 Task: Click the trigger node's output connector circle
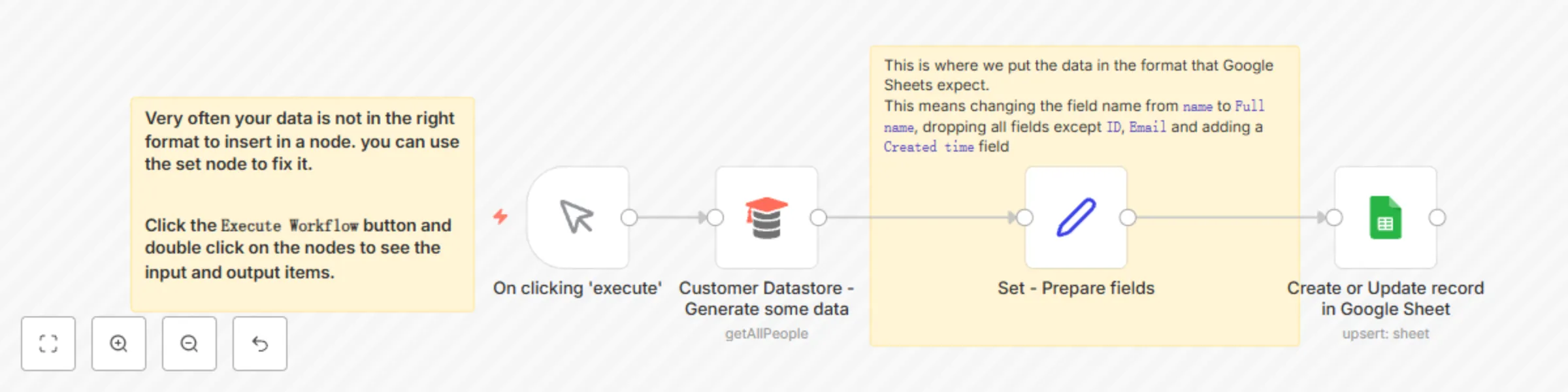point(629,218)
